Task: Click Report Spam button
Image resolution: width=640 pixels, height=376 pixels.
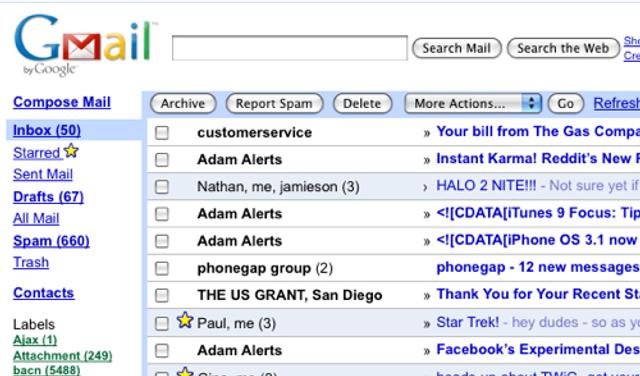Action: point(274,104)
